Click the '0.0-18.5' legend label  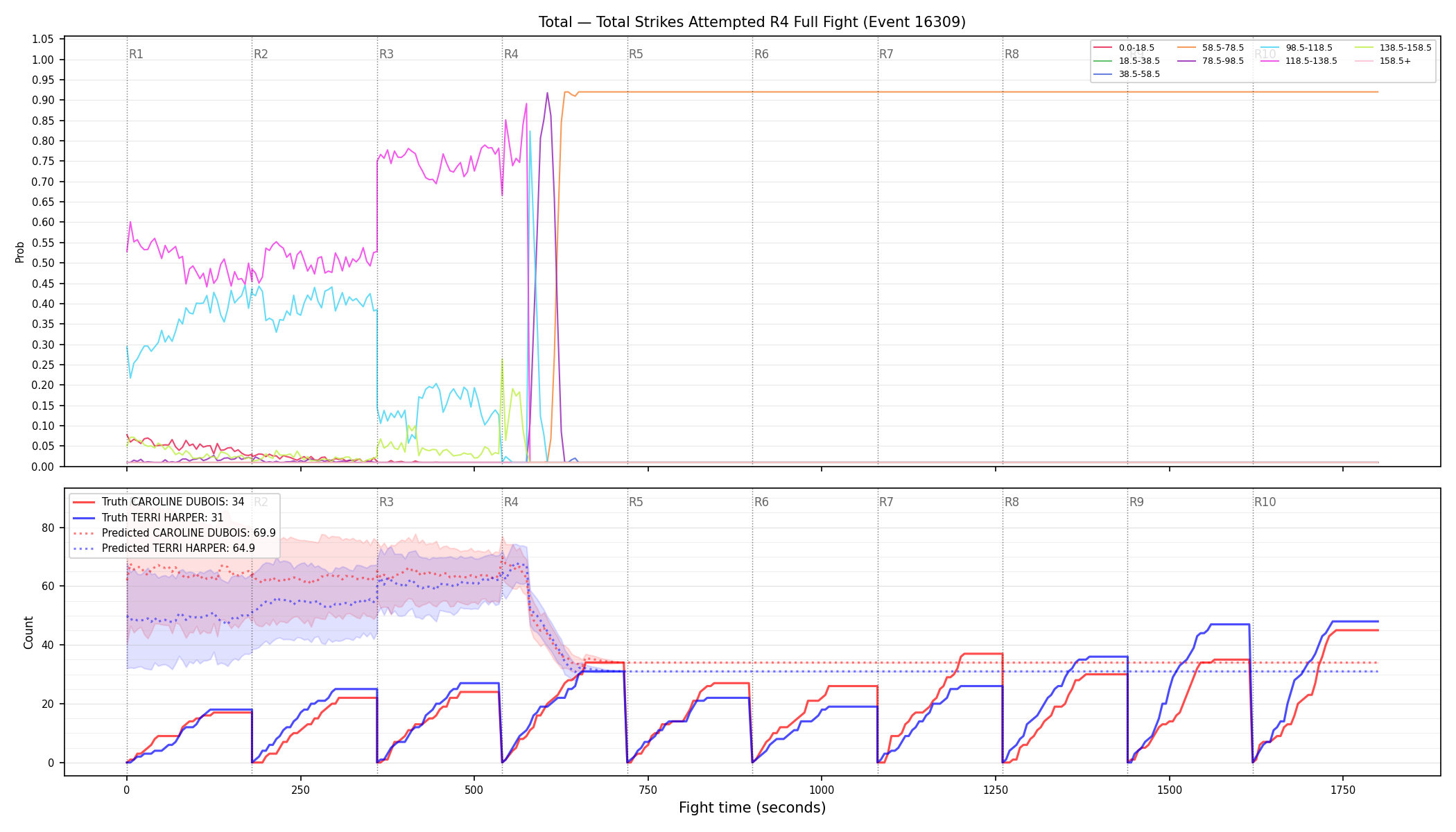[1136, 48]
